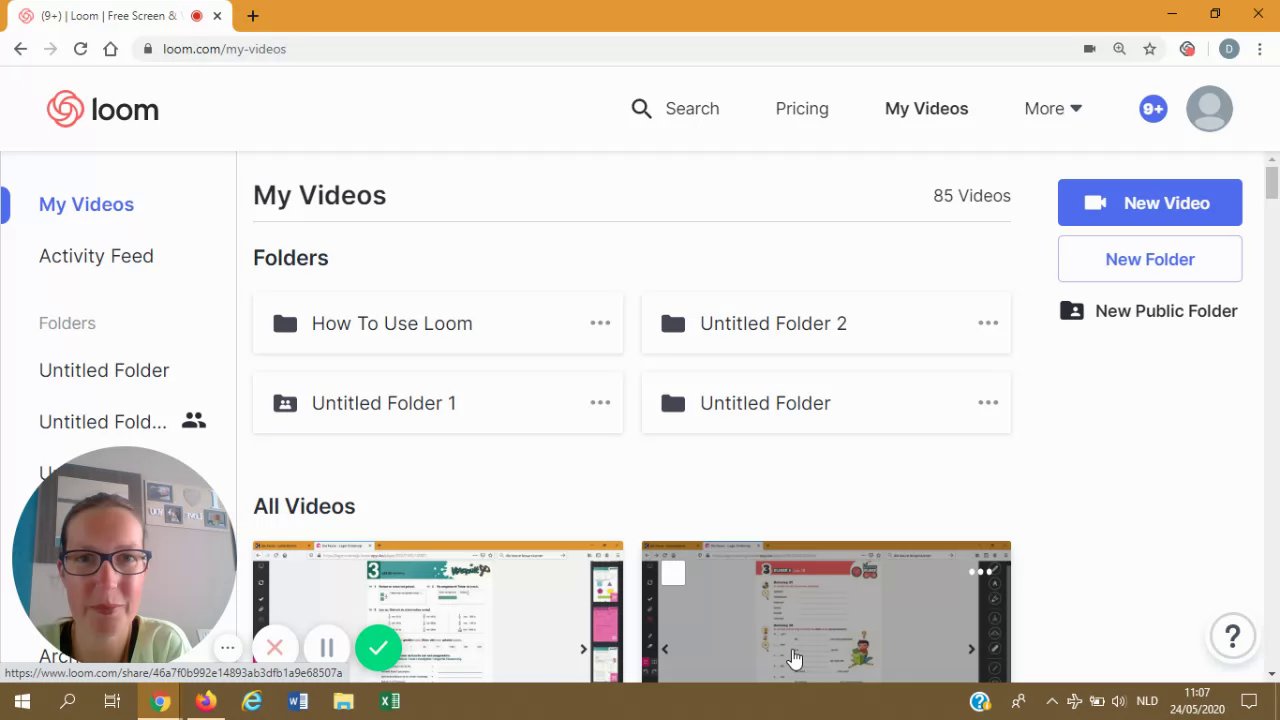This screenshot has height=720, width=1280.
Task: Open the first video thumbnail under All Videos
Action: pos(438,612)
